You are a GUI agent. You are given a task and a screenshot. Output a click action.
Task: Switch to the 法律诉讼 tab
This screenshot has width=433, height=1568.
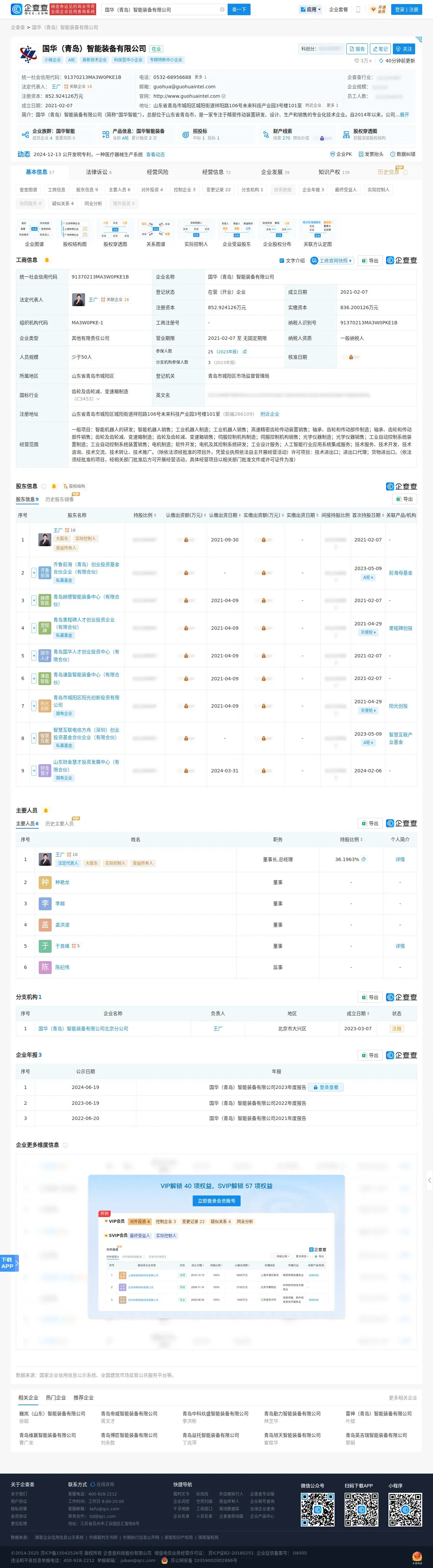[x=99, y=172]
